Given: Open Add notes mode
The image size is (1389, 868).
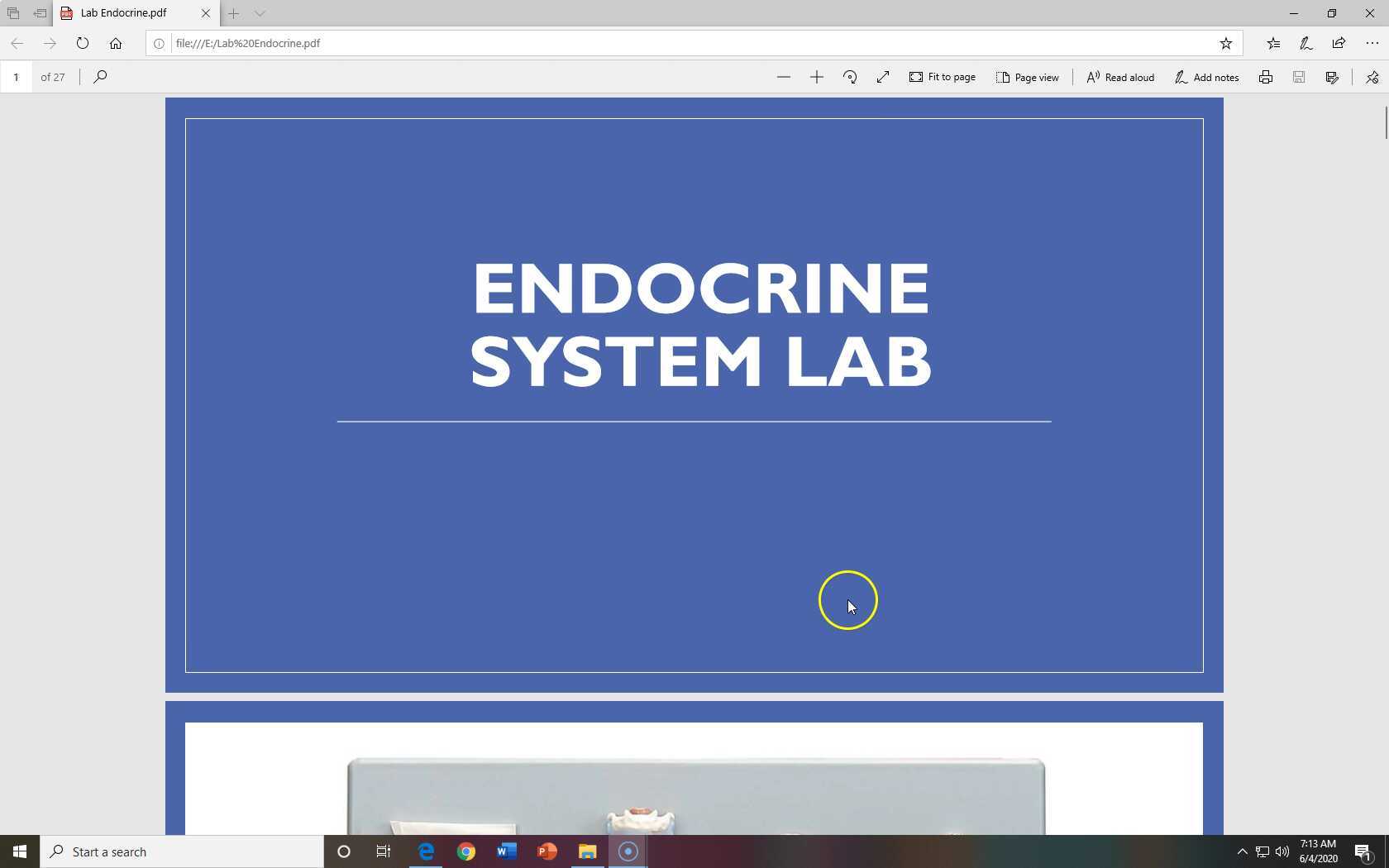Looking at the screenshot, I should [1206, 77].
